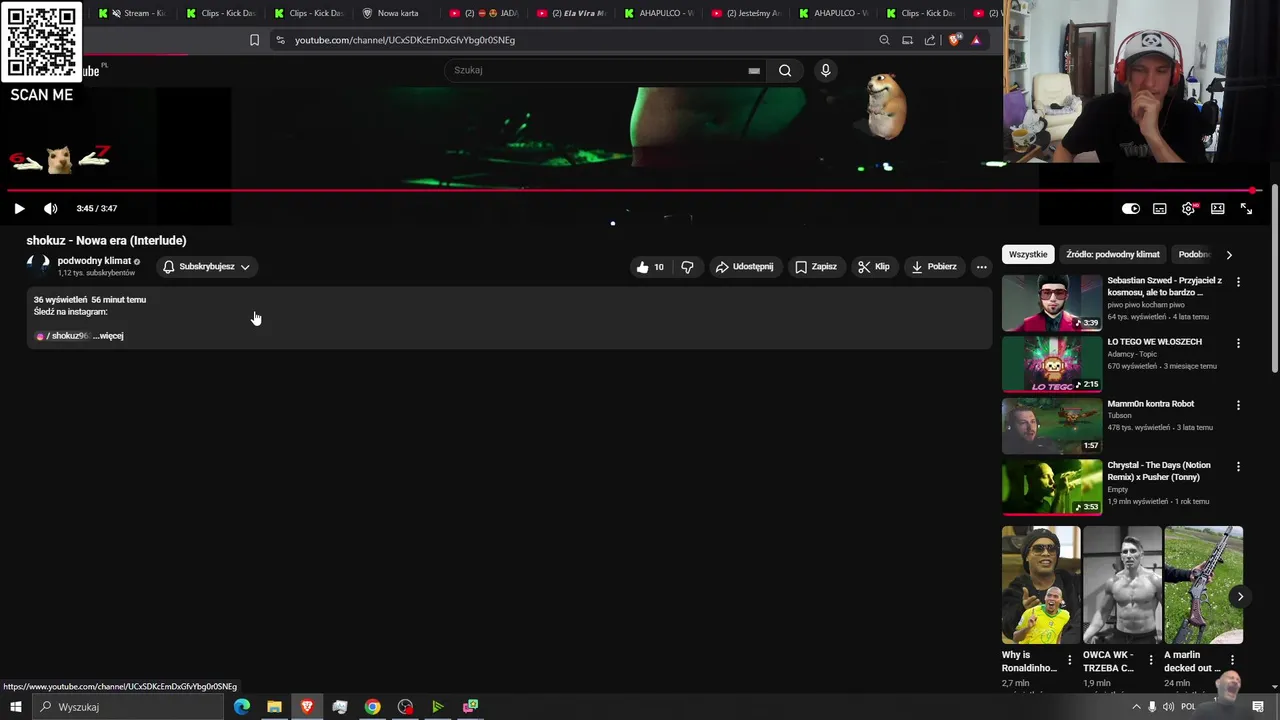The height and width of the screenshot is (720, 1280).
Task: Open the Windows Start menu
Action: tap(15, 707)
